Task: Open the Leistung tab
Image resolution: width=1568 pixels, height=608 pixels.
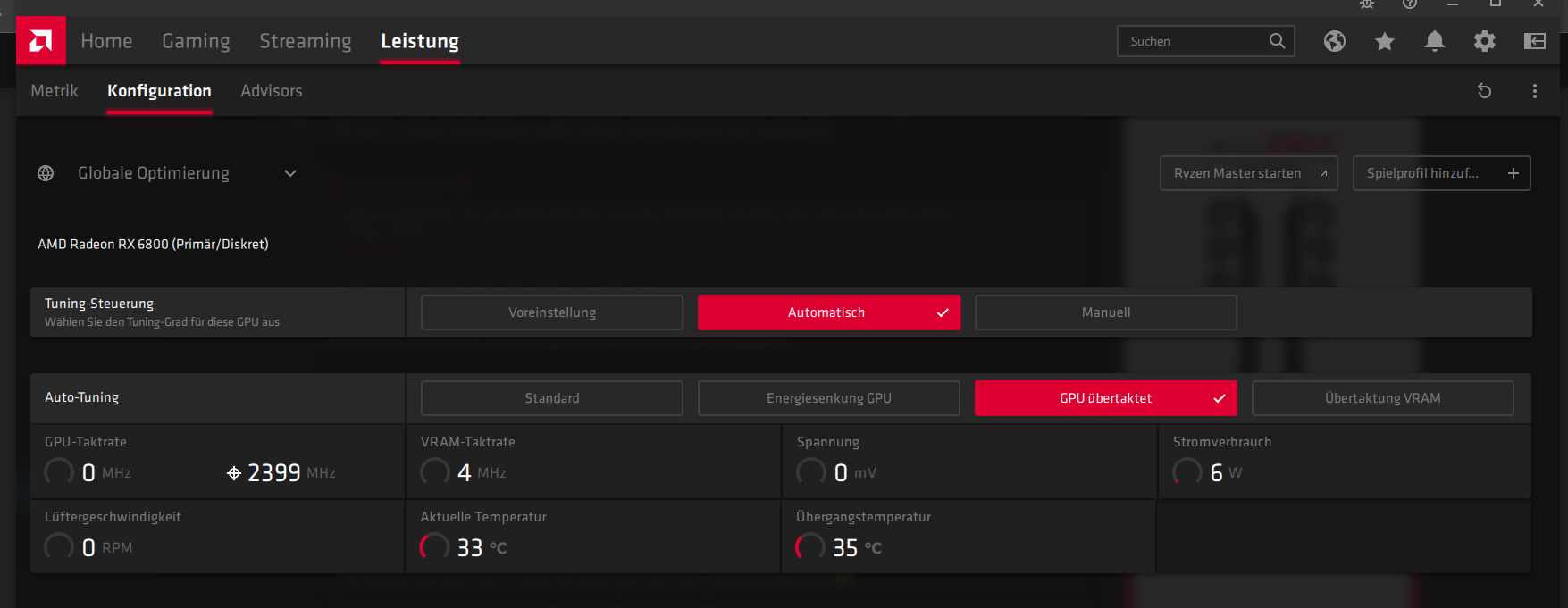Action: (420, 41)
